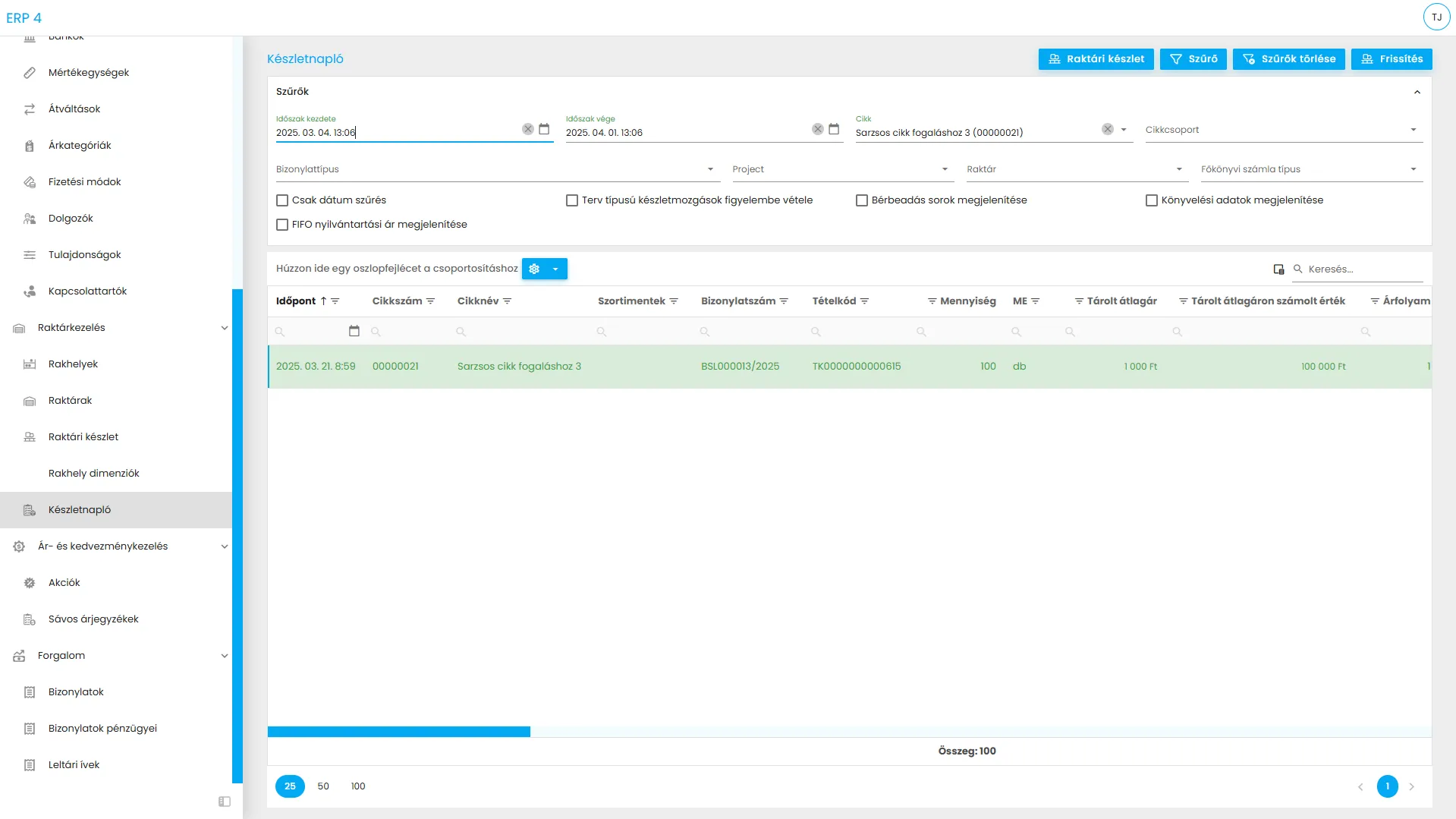Collapse the Szűrők panel
1456x819 pixels.
coord(1417,92)
